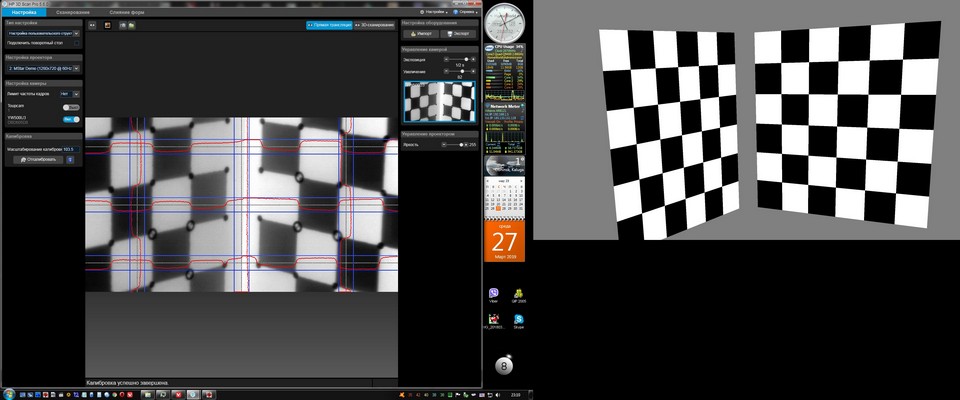Open the Skype desktop shortcut

point(519,320)
